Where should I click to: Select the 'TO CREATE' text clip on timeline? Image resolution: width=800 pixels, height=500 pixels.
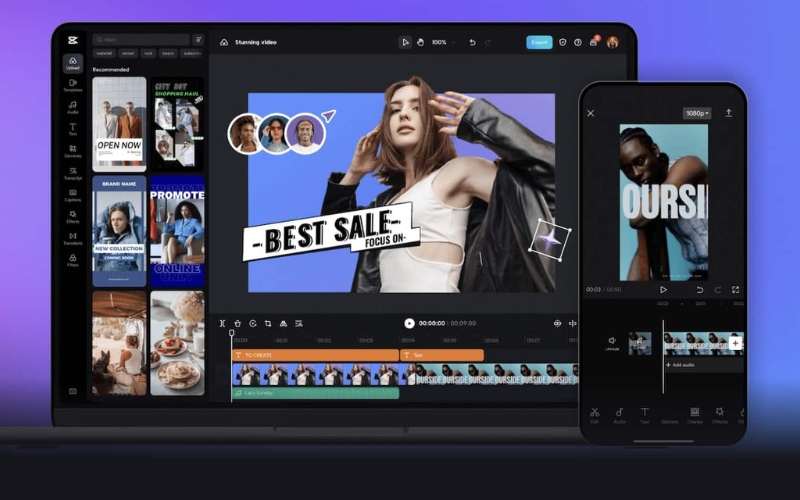pyautogui.click(x=315, y=355)
